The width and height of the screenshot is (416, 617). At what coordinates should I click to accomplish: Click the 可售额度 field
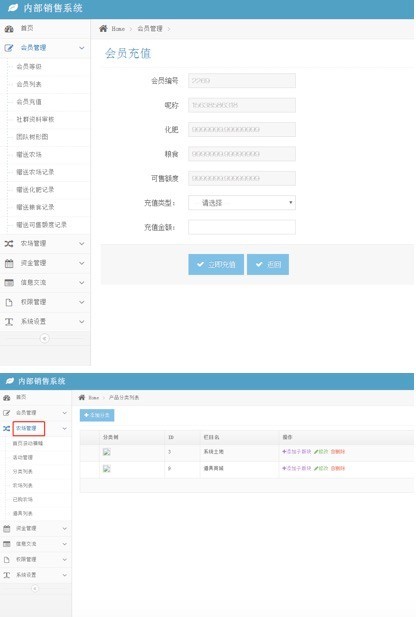[x=242, y=178]
